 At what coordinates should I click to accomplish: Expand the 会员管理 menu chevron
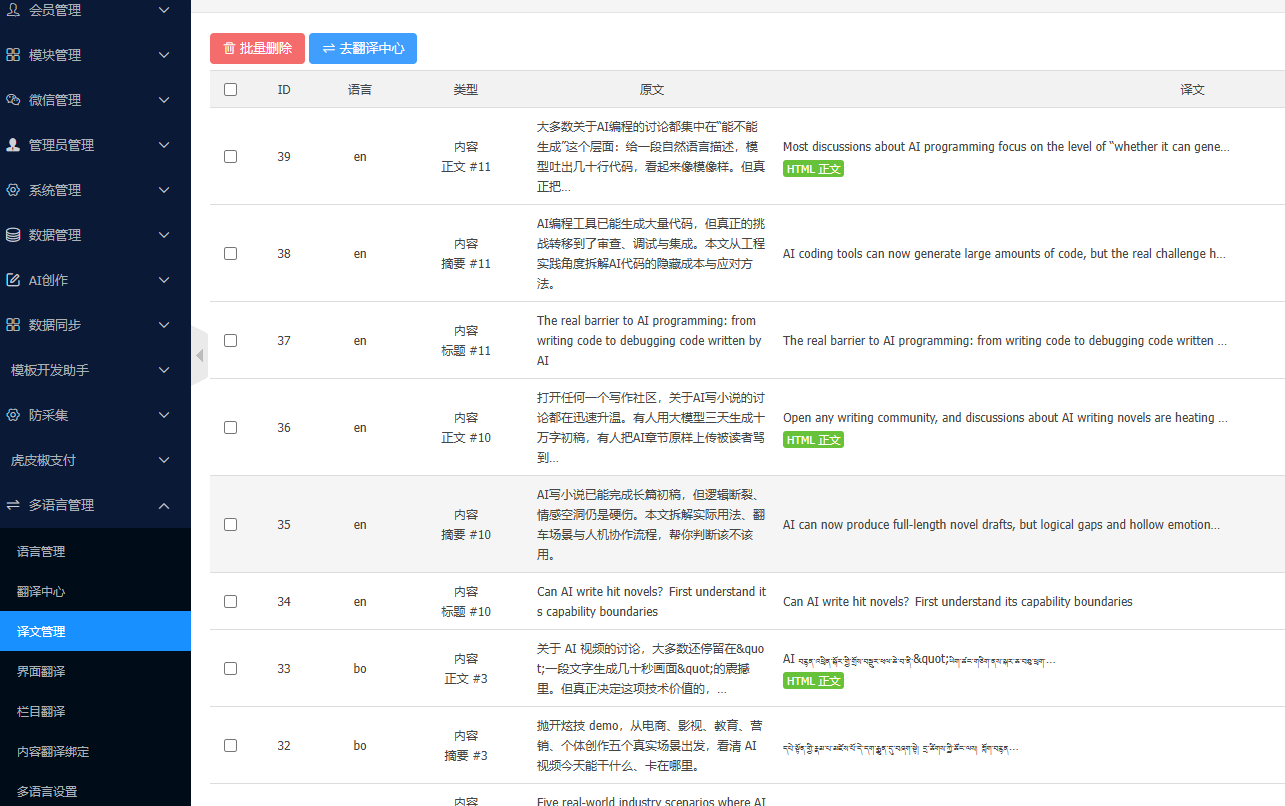[x=165, y=10]
